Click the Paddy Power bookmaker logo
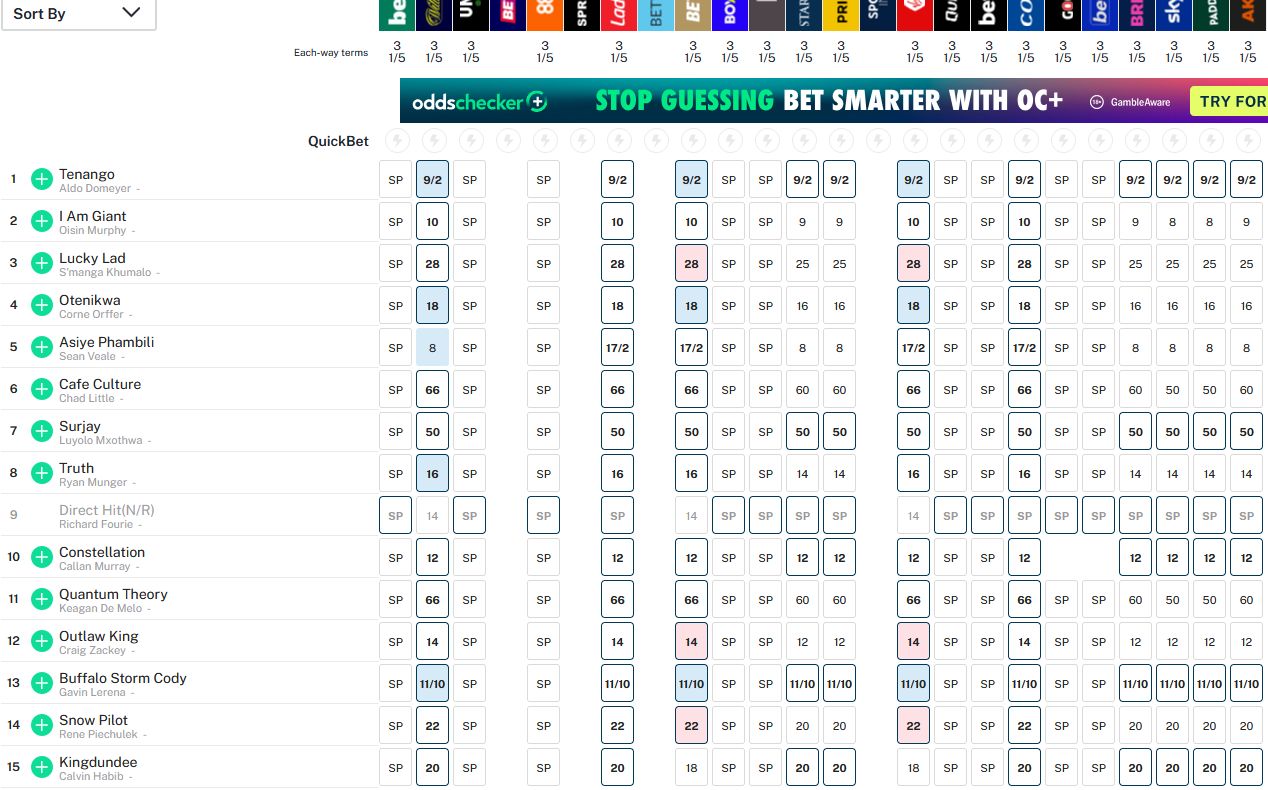The height and width of the screenshot is (790, 1268). tap(1210, 15)
